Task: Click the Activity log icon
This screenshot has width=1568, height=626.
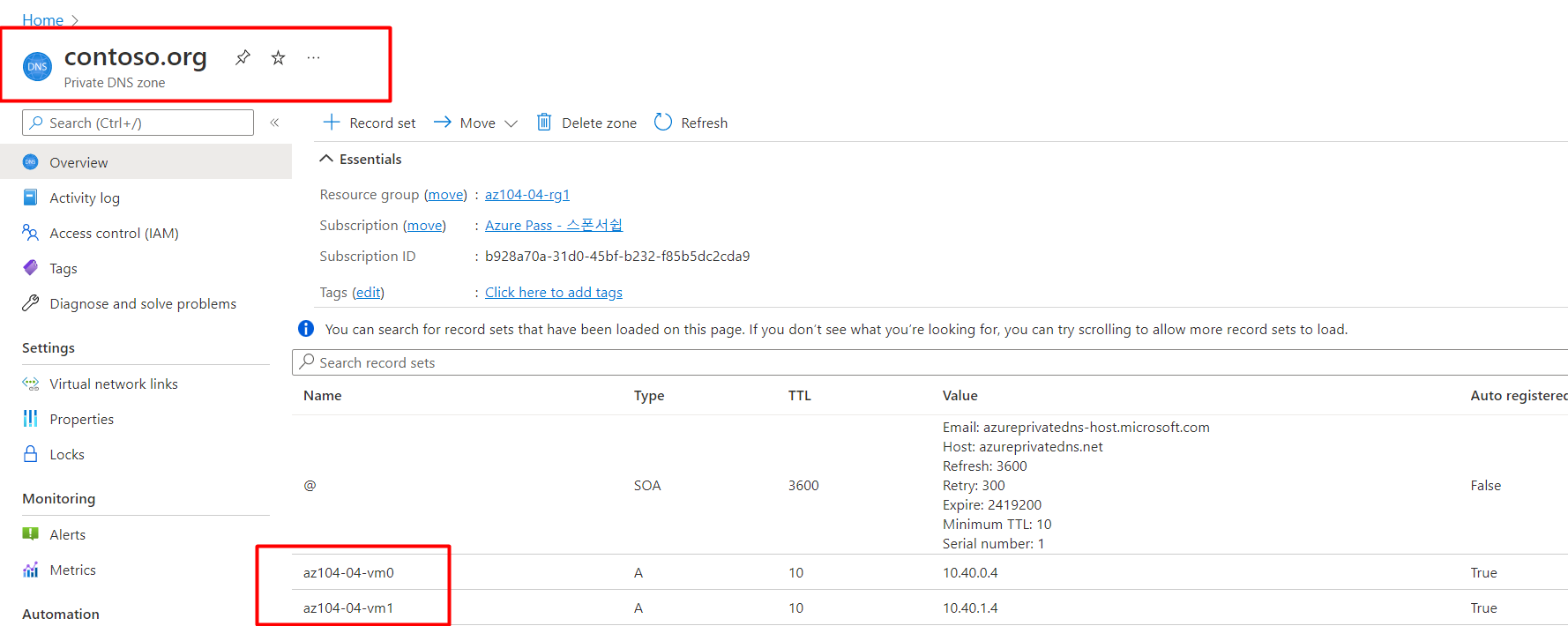Action: 31,197
